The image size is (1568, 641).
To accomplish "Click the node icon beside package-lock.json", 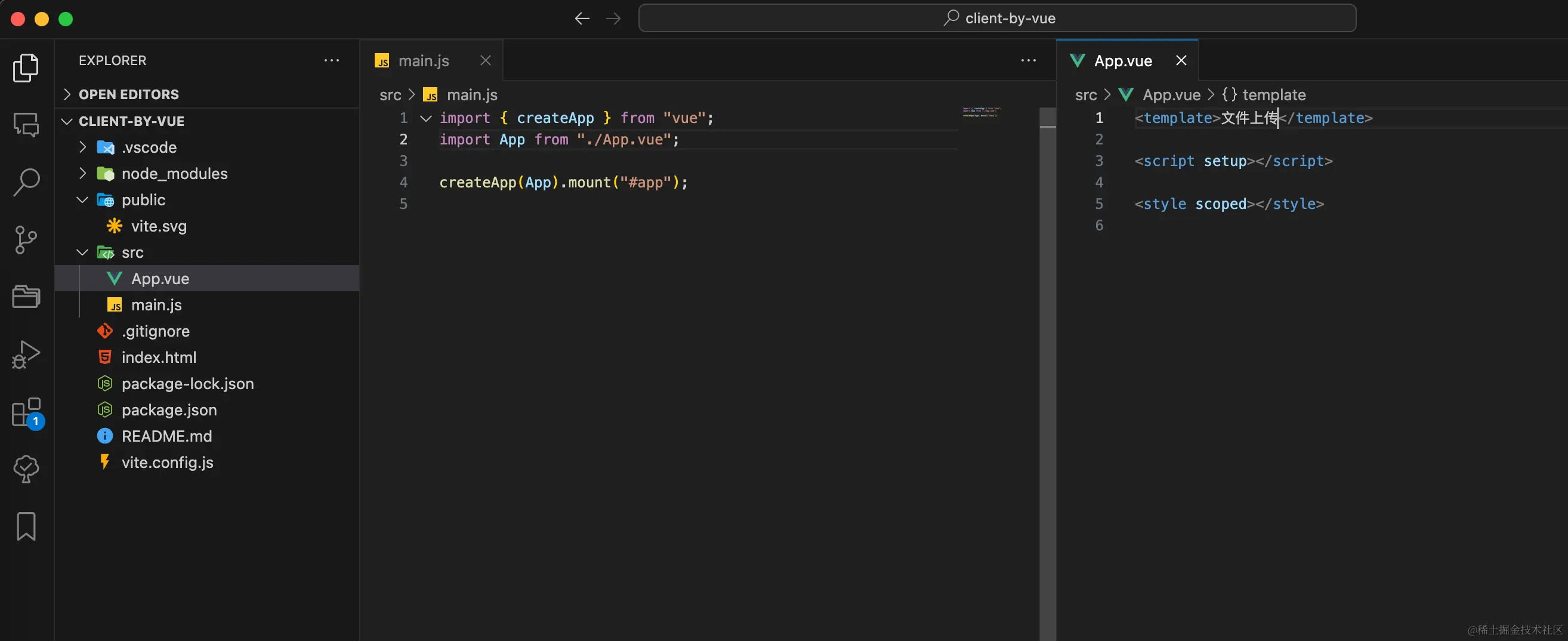I will pos(104,383).
